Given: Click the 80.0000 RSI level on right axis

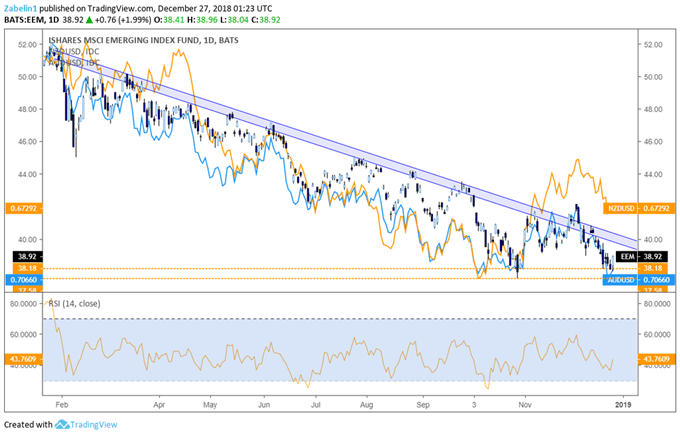Looking at the screenshot, I should click(x=657, y=304).
